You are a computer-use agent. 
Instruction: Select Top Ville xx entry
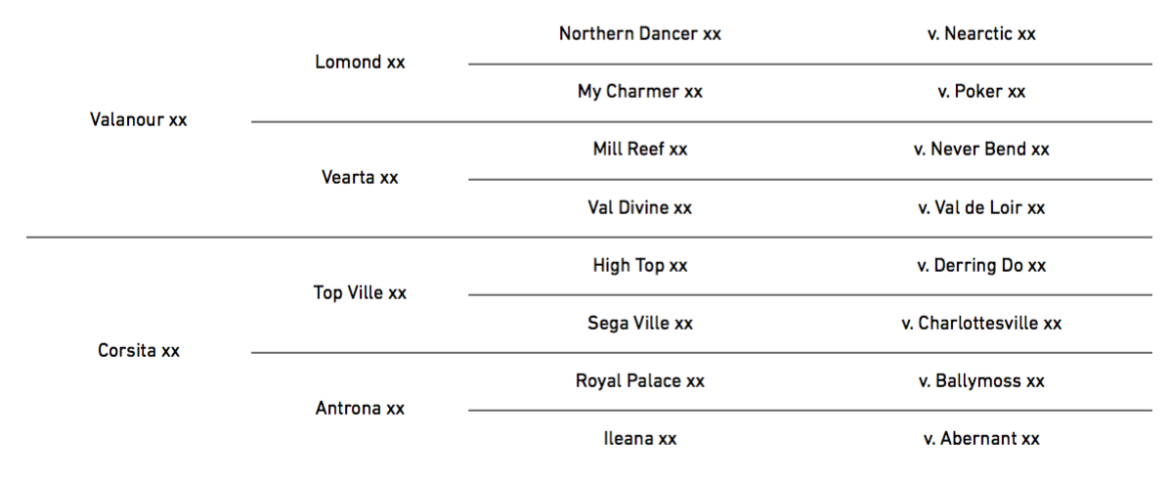pos(360,293)
